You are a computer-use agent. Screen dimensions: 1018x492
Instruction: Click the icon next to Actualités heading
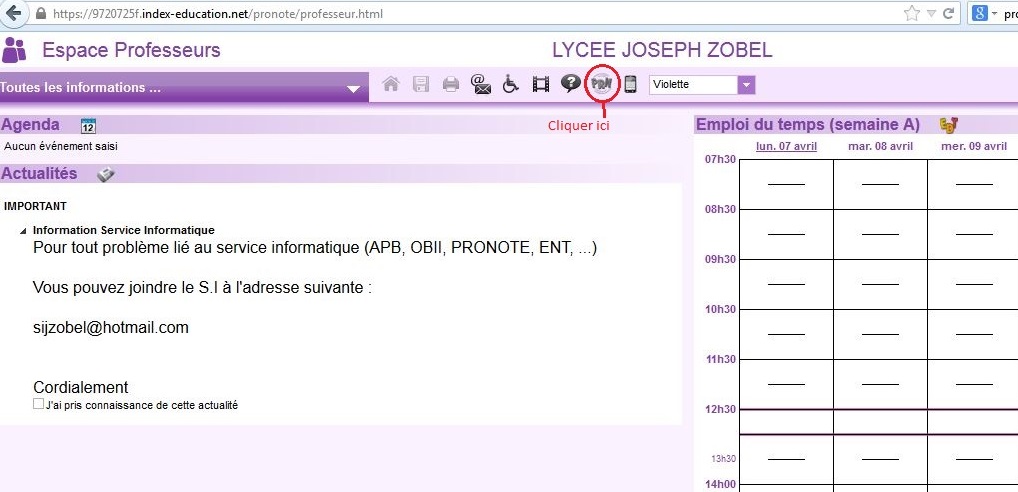(106, 174)
